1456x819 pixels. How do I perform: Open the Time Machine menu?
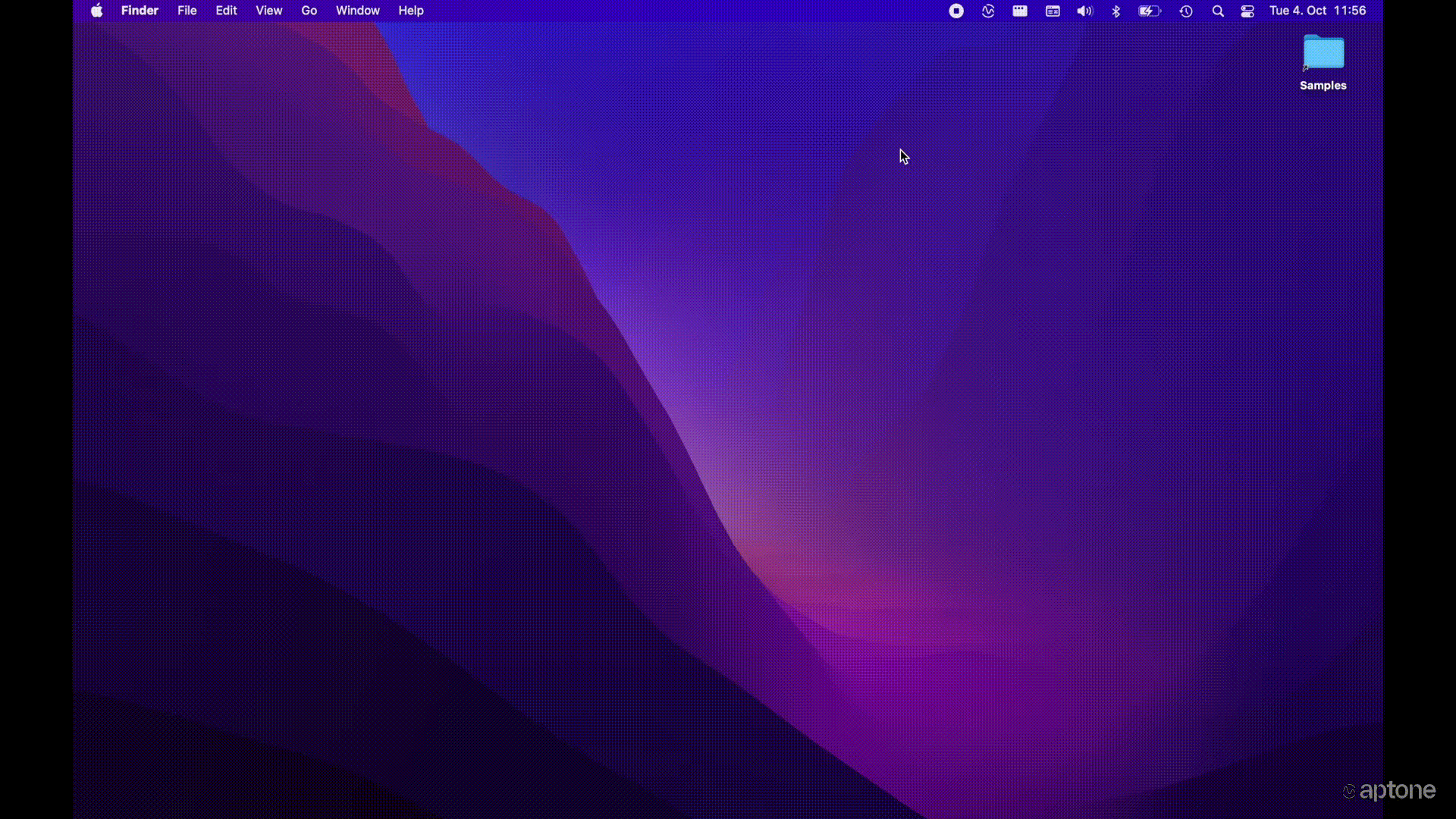(1186, 11)
